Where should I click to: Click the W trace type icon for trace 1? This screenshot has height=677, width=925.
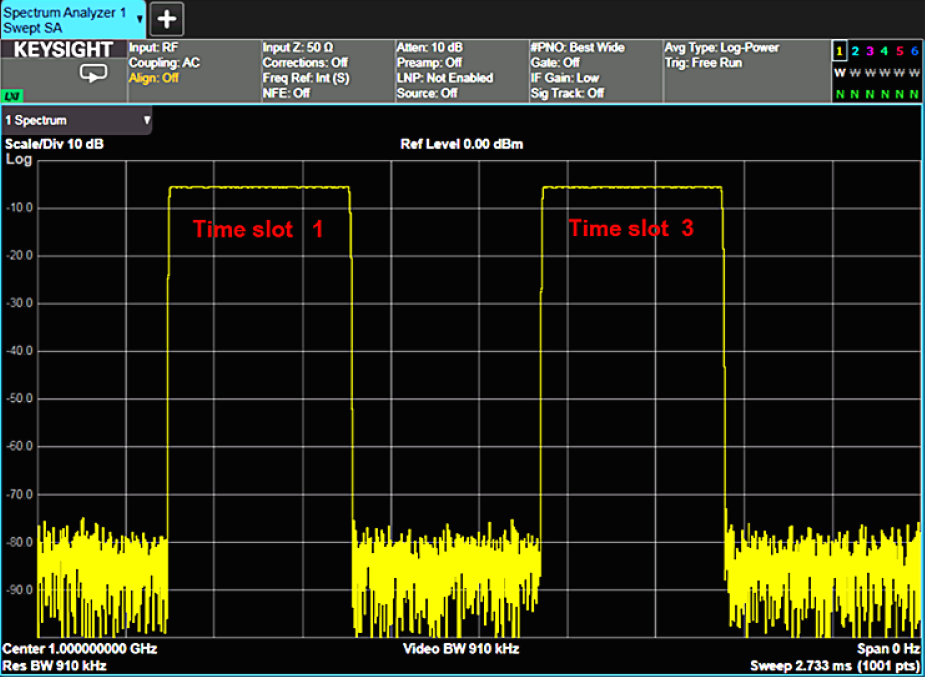click(840, 72)
